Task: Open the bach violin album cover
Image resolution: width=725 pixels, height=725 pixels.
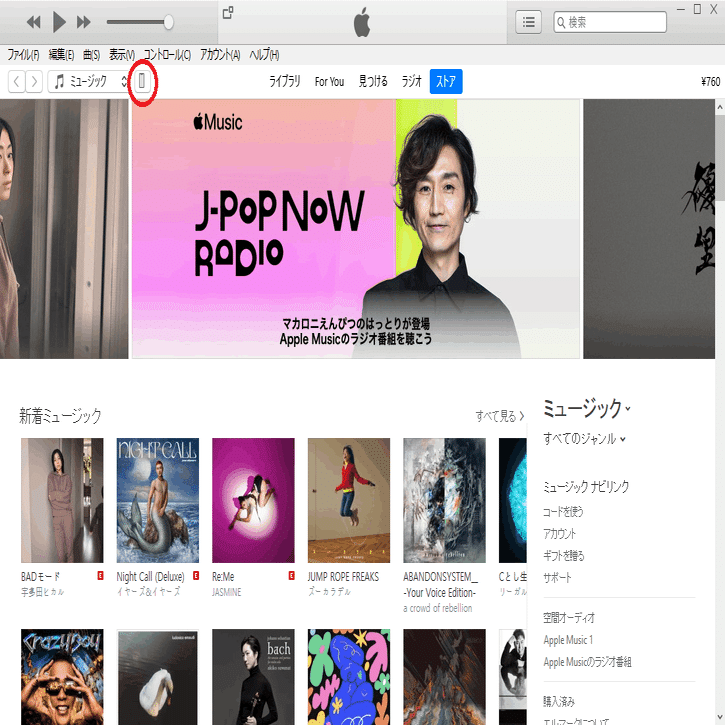Action: pos(253,677)
